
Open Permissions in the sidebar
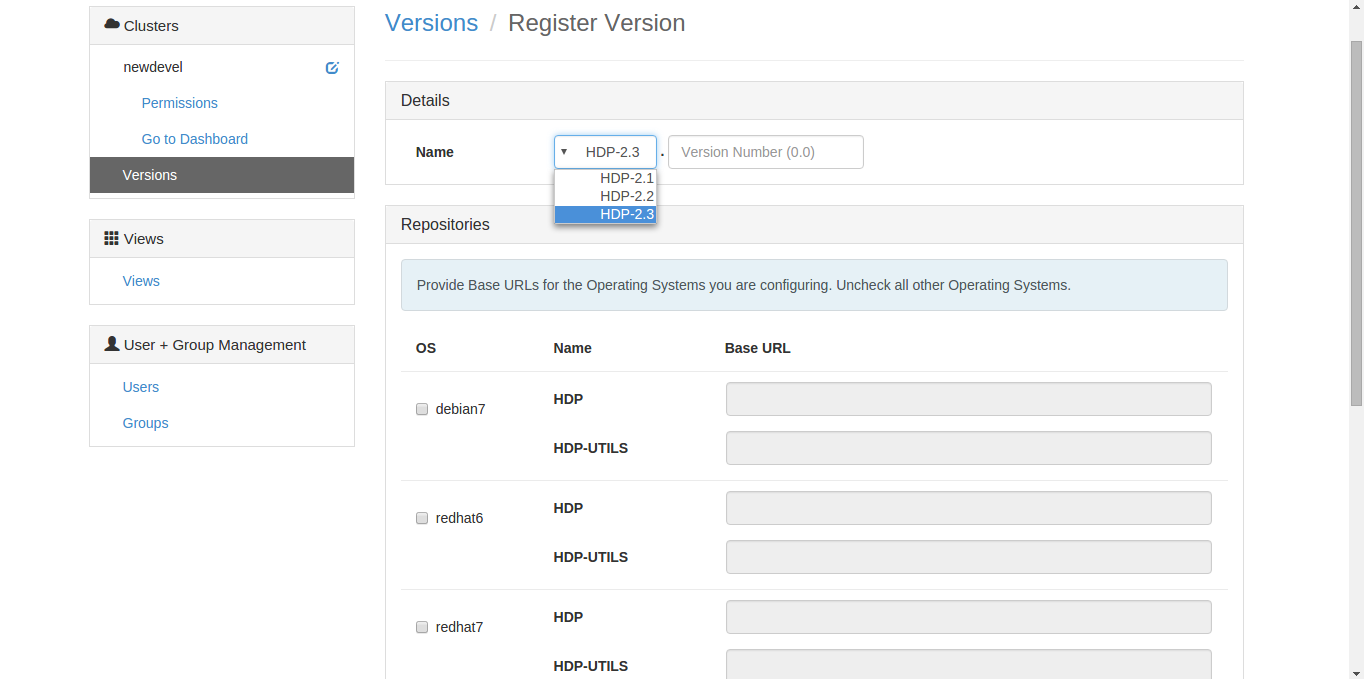point(180,103)
